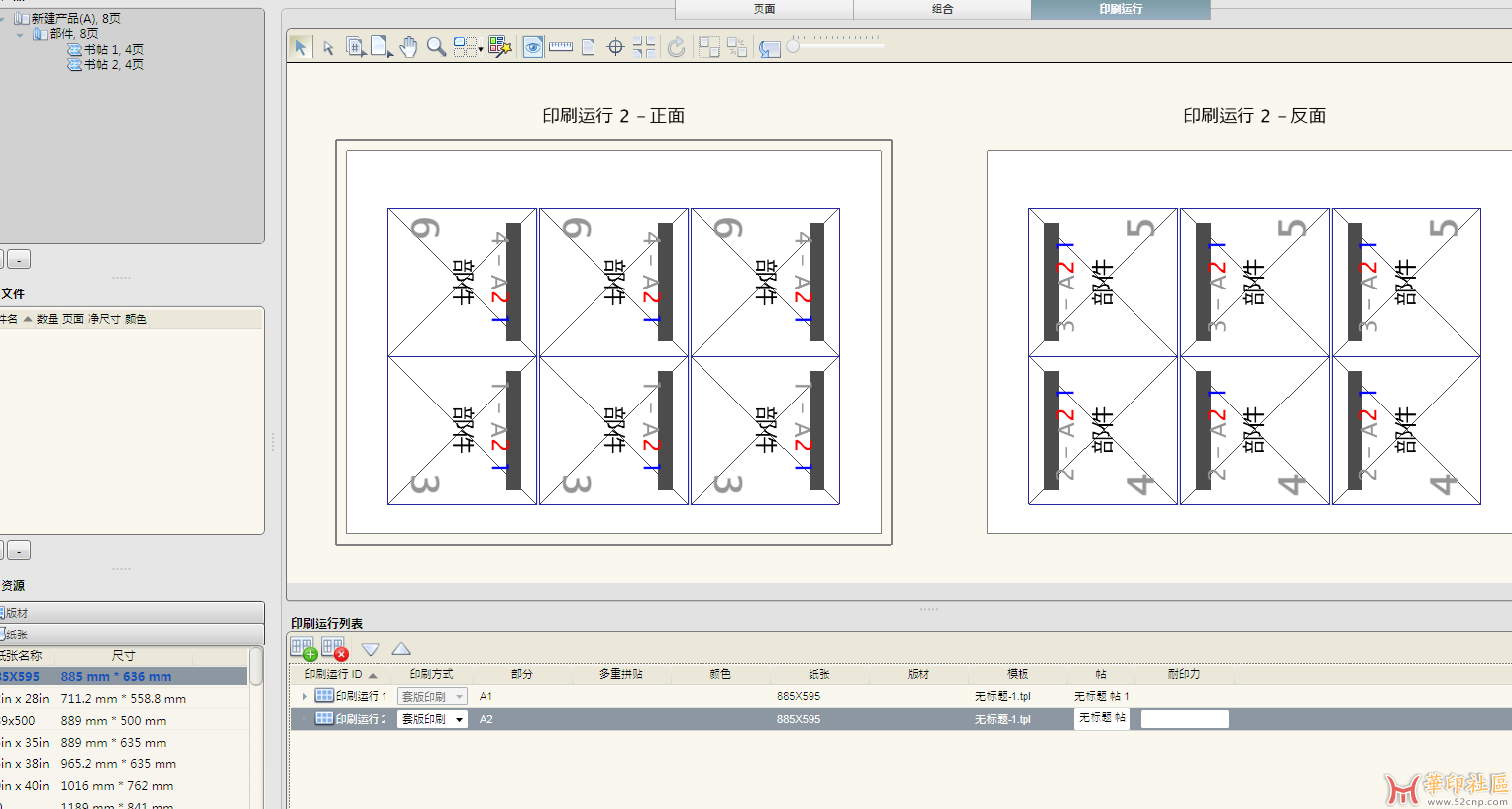This screenshot has width=1512, height=809.
Task: Select paper size 965.2 mm * 635 mm
Action: point(123,764)
